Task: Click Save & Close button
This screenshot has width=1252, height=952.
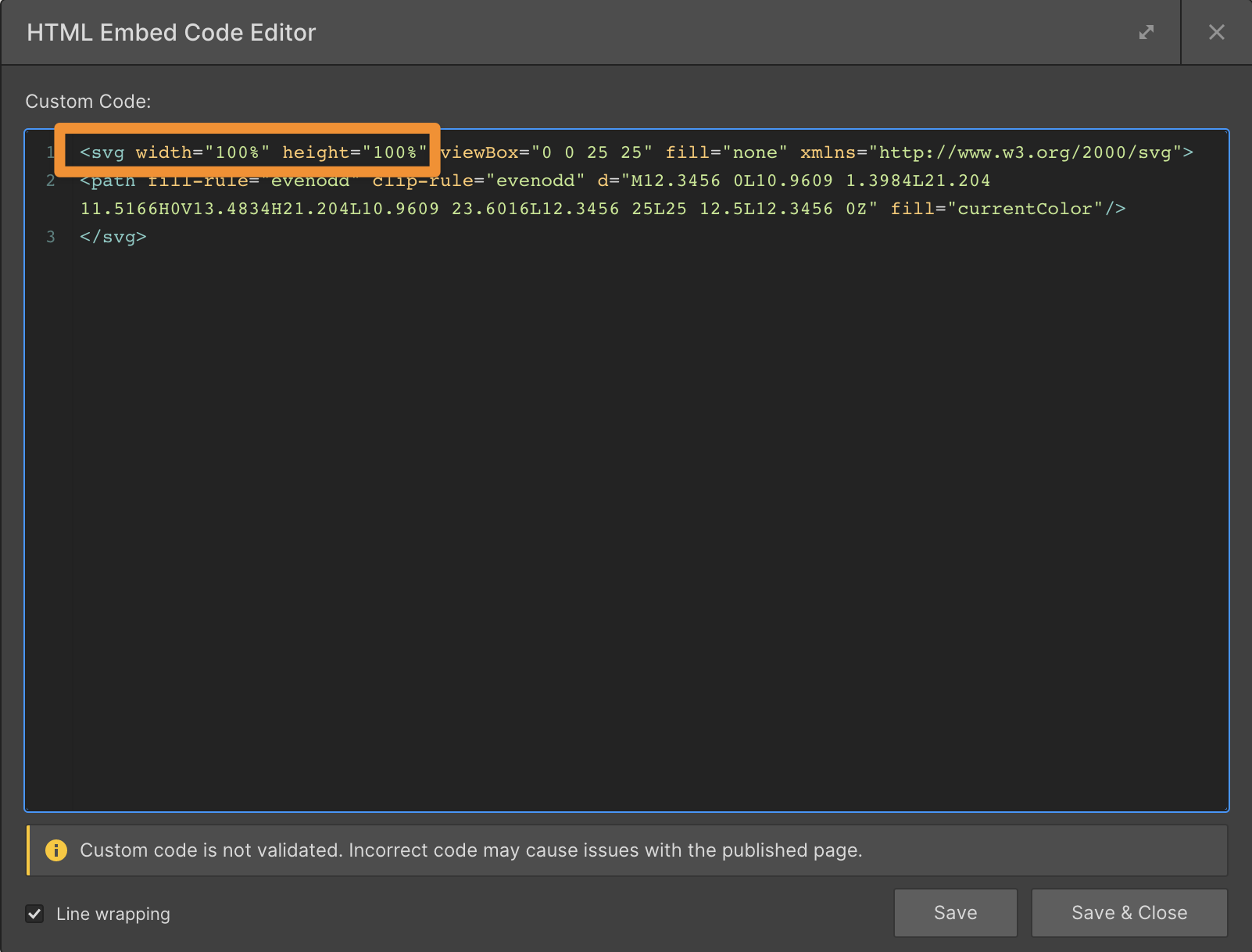Action: (1129, 913)
